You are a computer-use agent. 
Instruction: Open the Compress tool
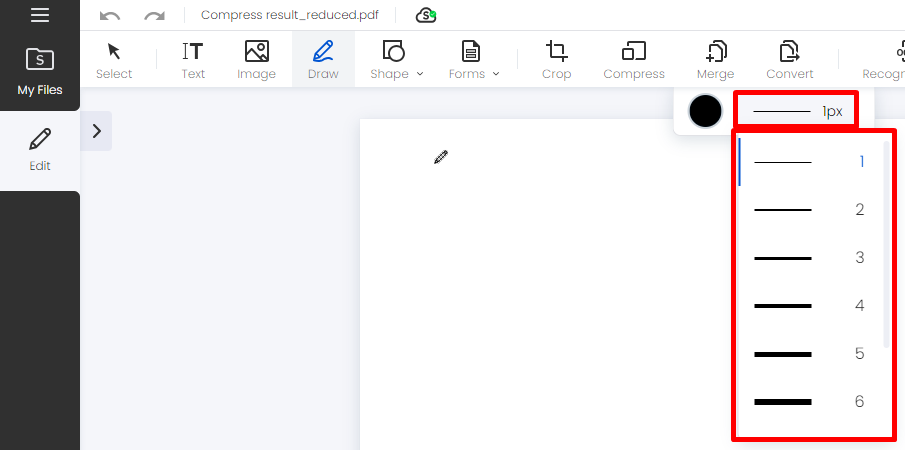coord(634,60)
